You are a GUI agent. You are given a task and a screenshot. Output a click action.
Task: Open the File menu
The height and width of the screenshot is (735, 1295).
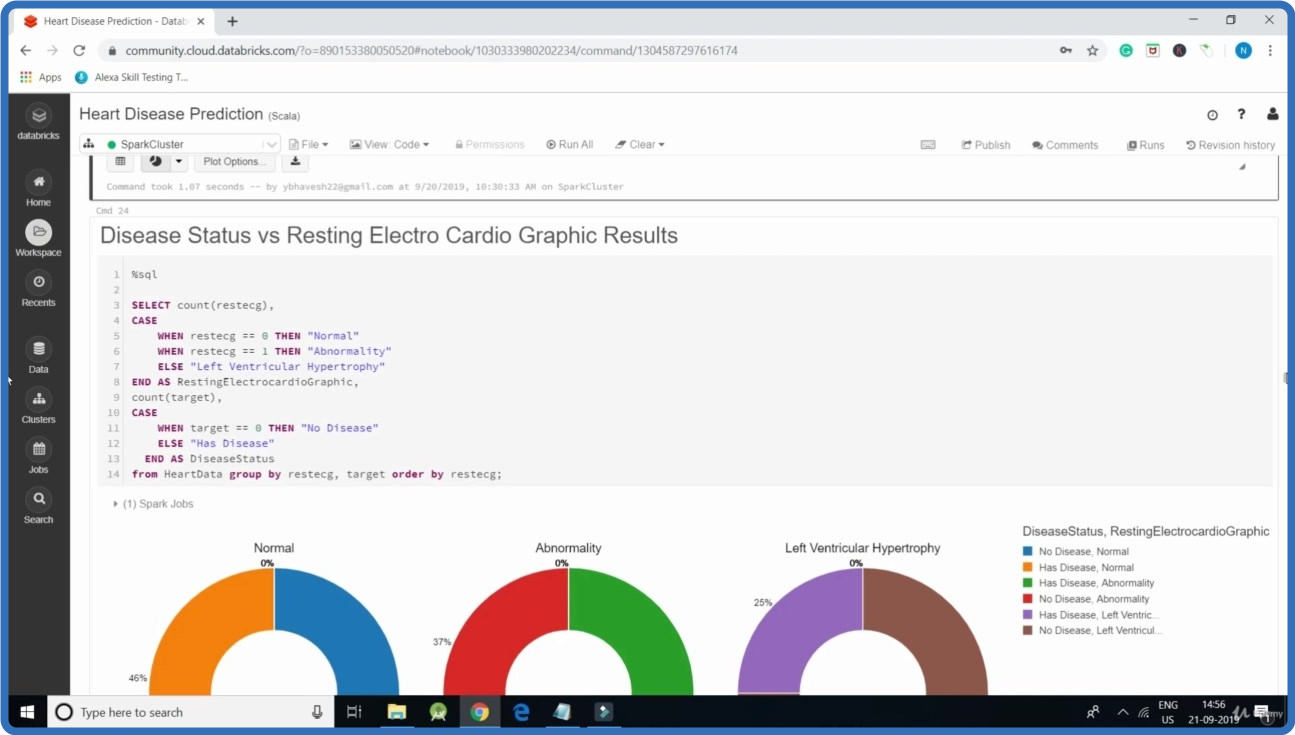tap(308, 145)
